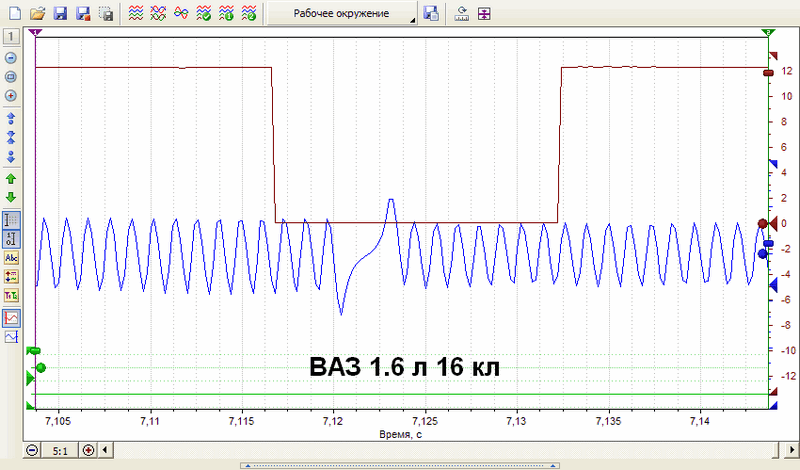The width and height of the screenshot is (800, 470).
Task: Click the green up arrow icon
Action: click(x=11, y=179)
